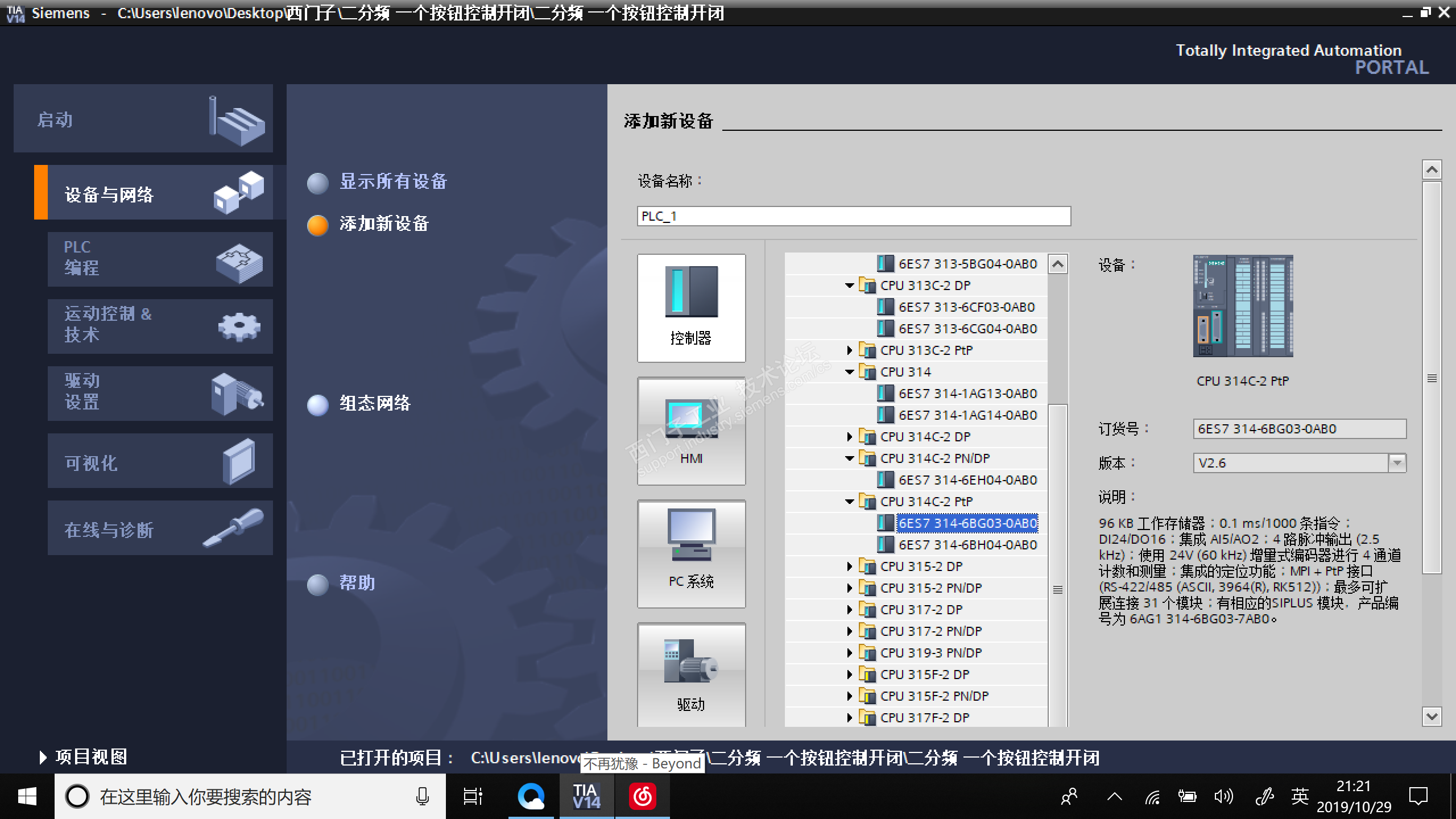This screenshot has width=1456, height=819.
Task: Expand the CPU 314C-2 DP folder
Action: pos(850,437)
